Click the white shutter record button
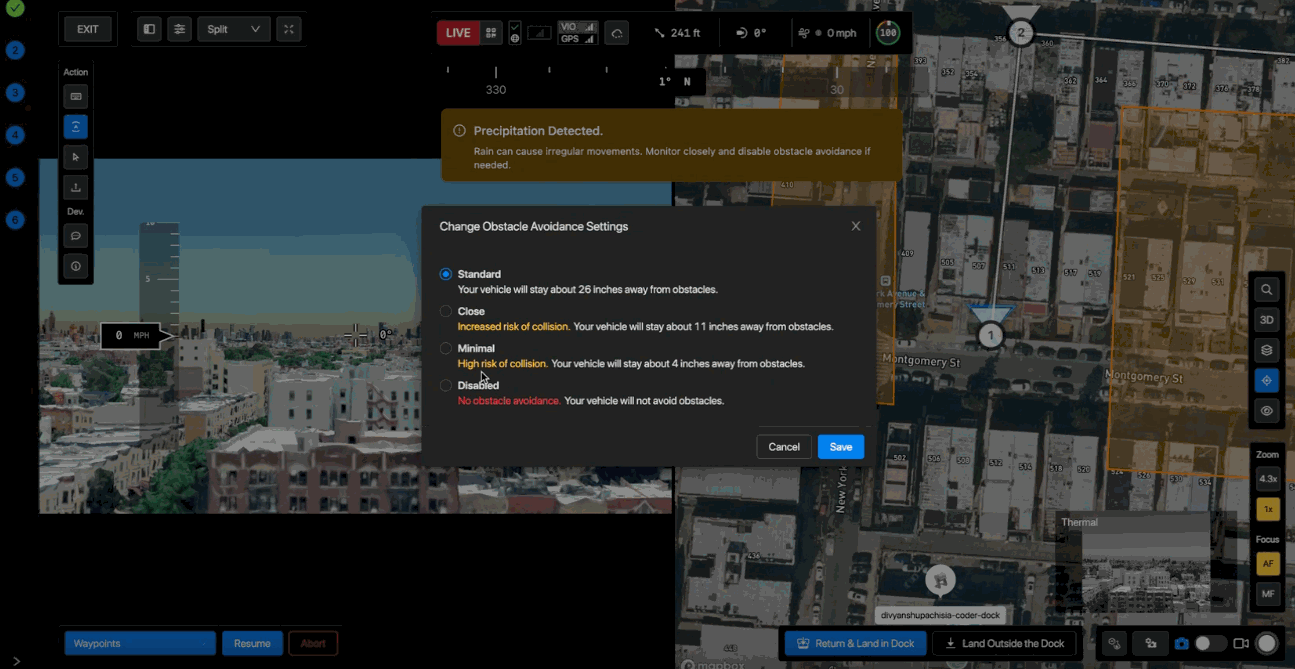The width and height of the screenshot is (1295, 669). (1267, 644)
